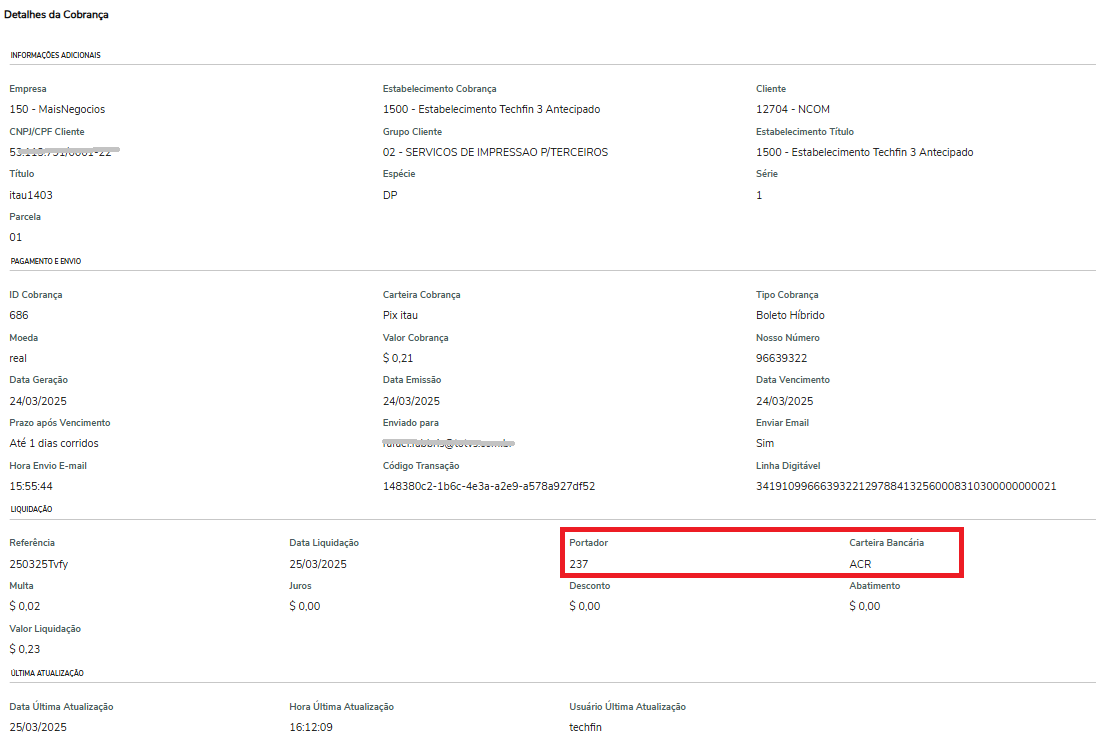Click the PAGAMENTO E ENVIO section header
Viewport: 1096px width, 740px height.
tap(46, 261)
